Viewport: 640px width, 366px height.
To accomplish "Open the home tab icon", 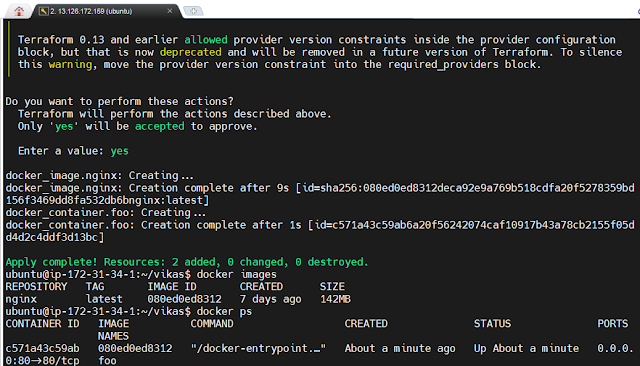I will pos(19,11).
